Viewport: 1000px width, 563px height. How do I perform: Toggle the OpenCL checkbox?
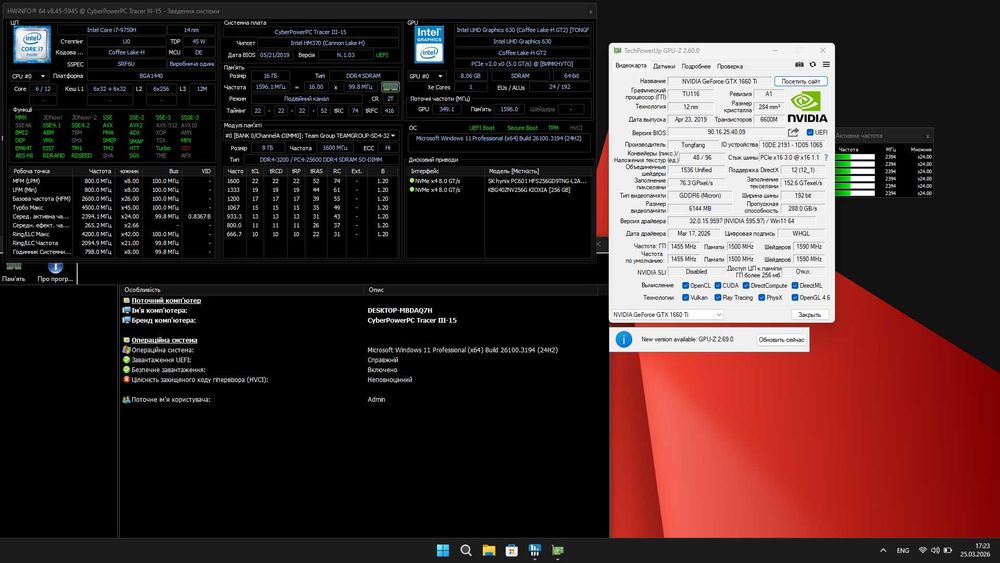pos(685,286)
